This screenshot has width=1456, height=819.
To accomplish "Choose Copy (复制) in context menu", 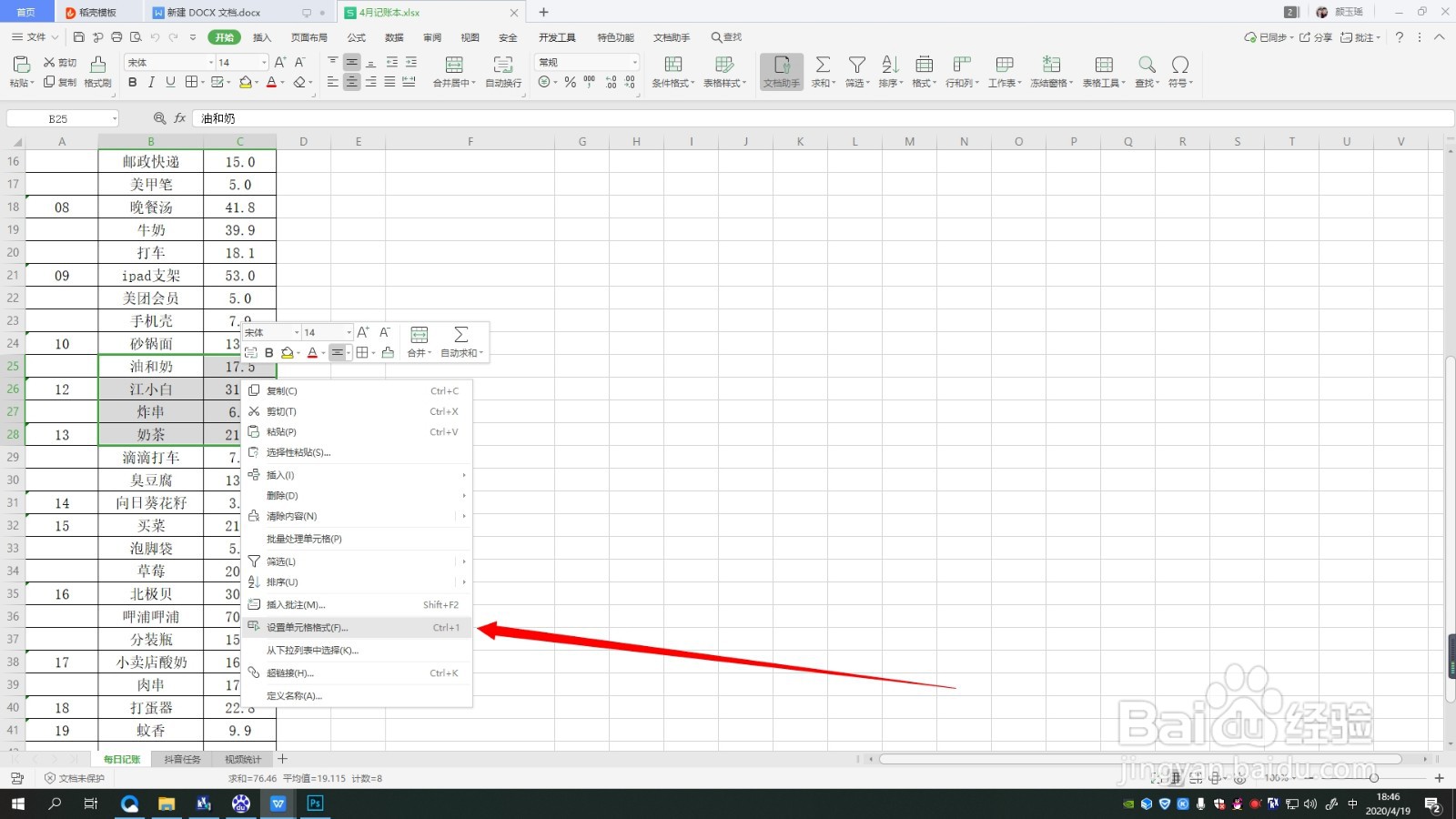I will coord(357,390).
